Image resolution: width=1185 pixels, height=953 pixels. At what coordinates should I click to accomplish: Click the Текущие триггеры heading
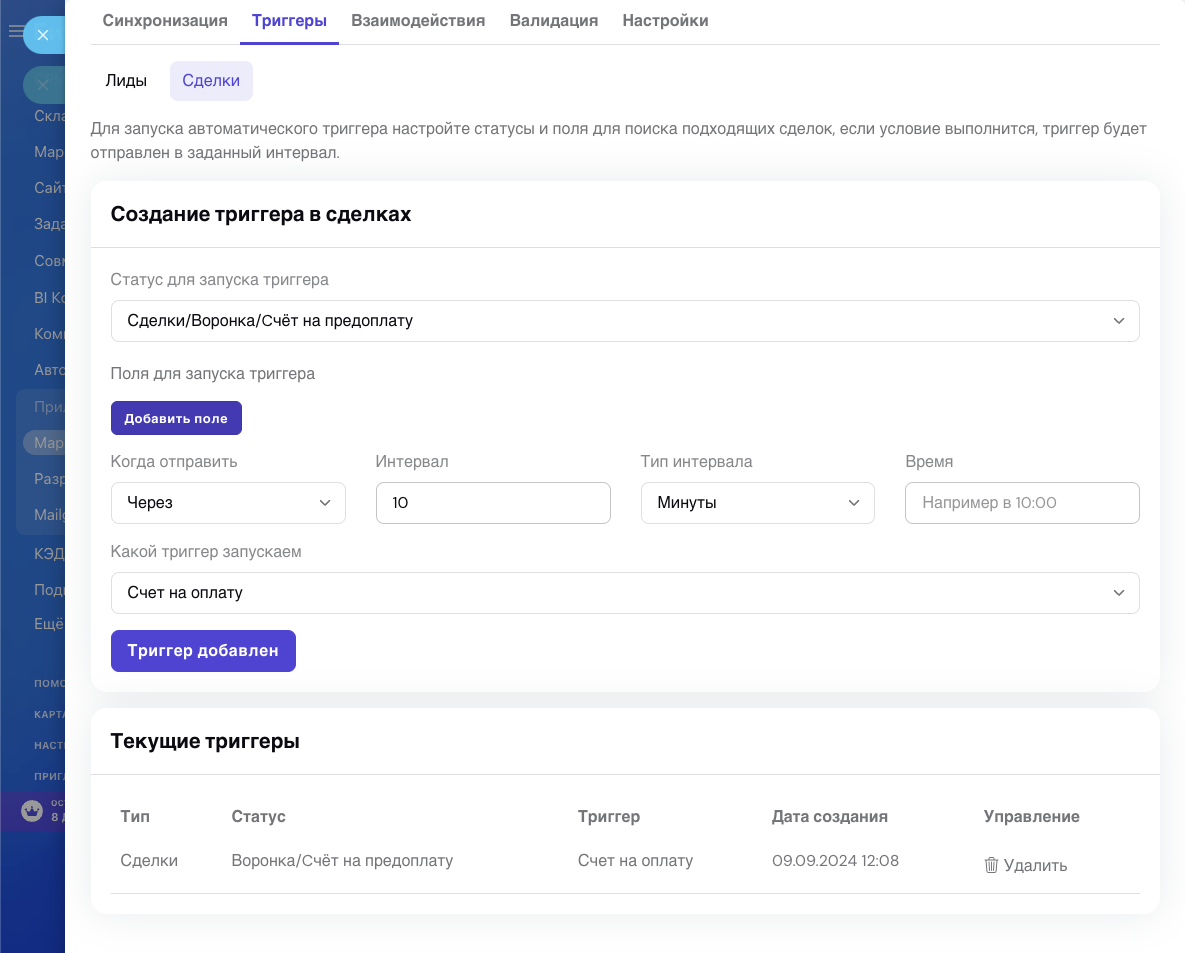pyautogui.click(x=205, y=741)
